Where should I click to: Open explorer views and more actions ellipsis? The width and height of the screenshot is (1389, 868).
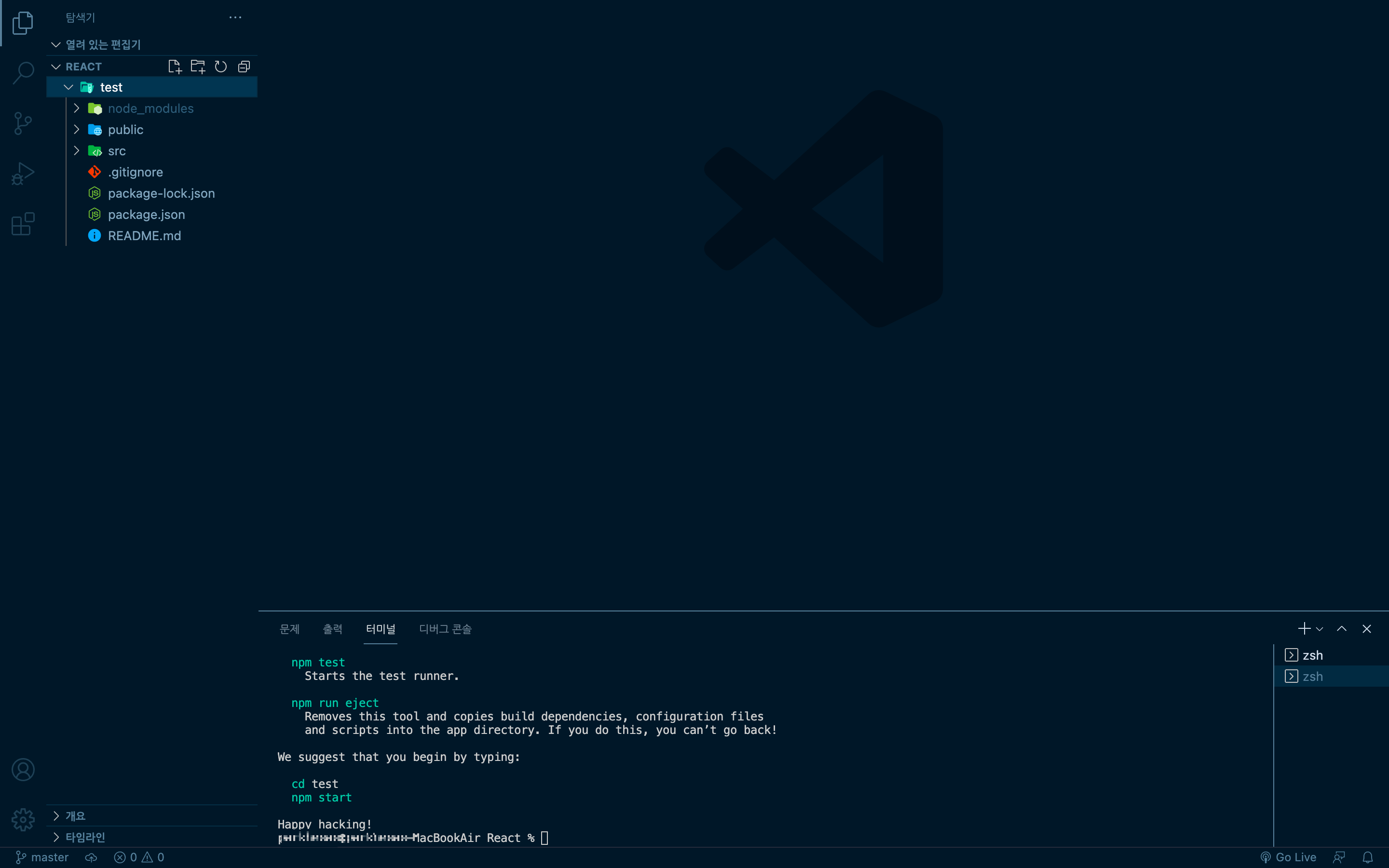(x=235, y=17)
